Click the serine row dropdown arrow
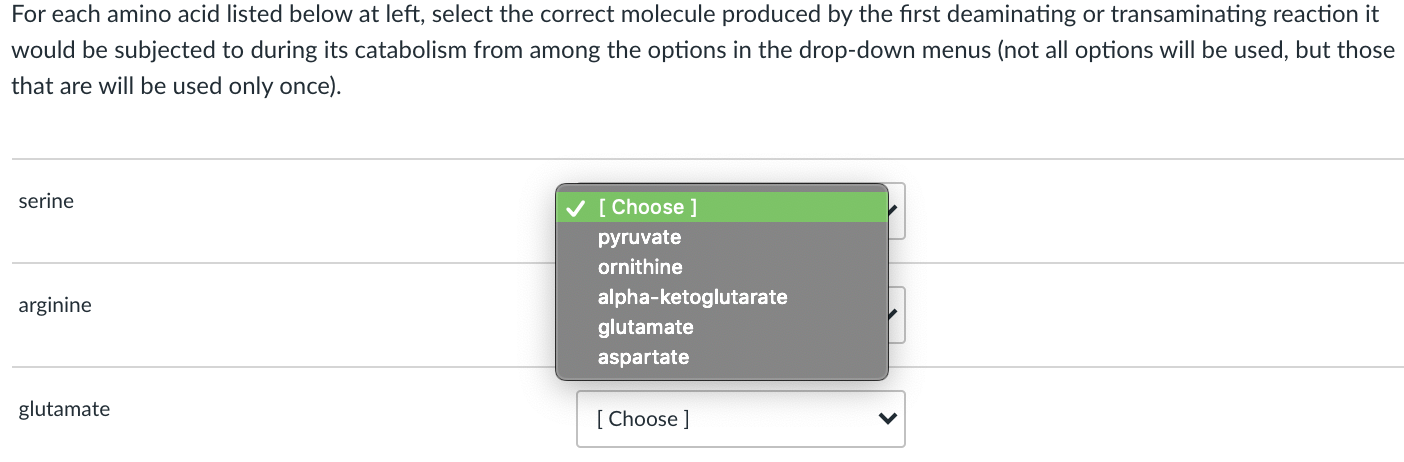 click(x=896, y=210)
